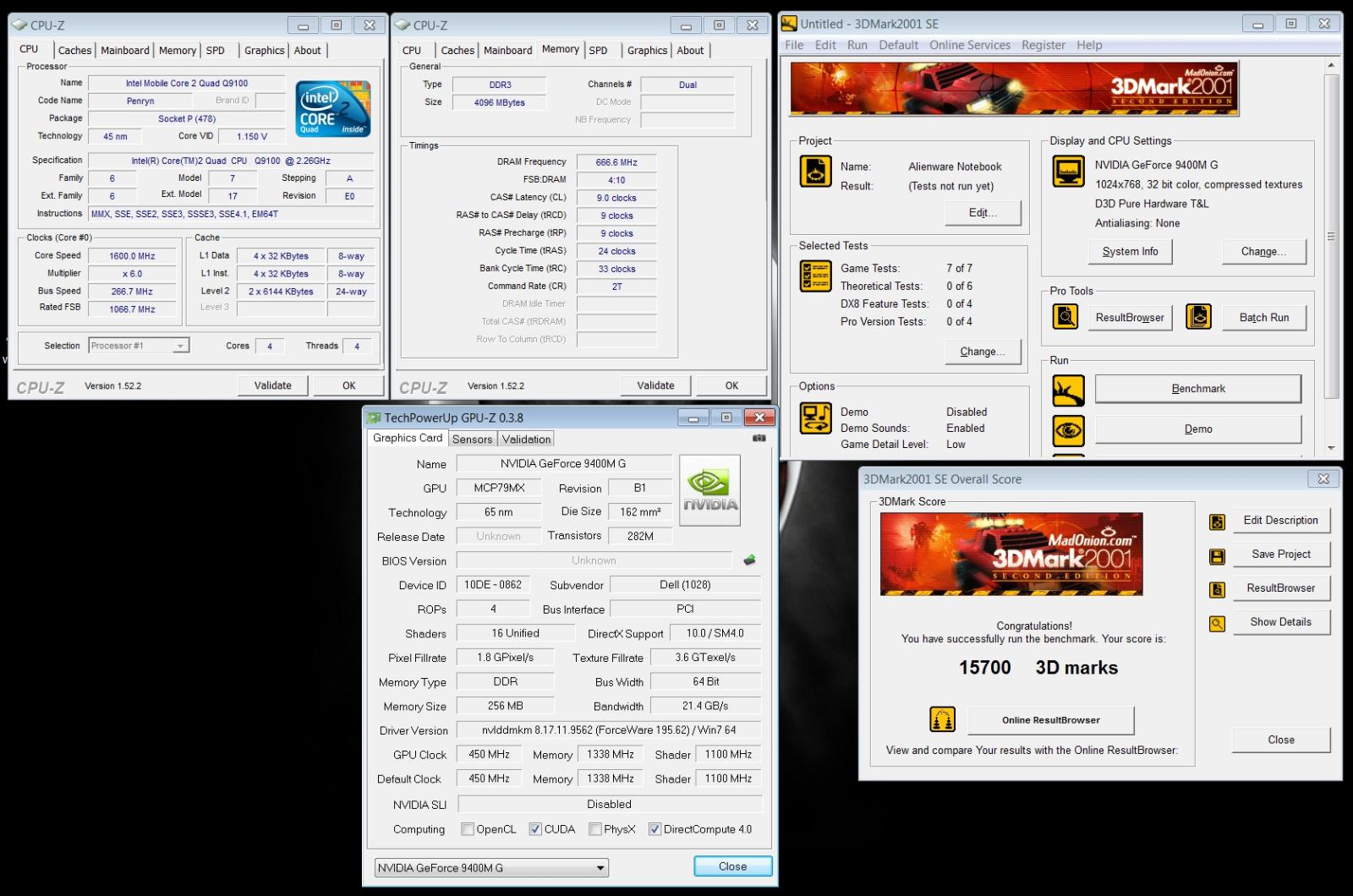Click OK in the Memory CPU-Z window

[731, 385]
